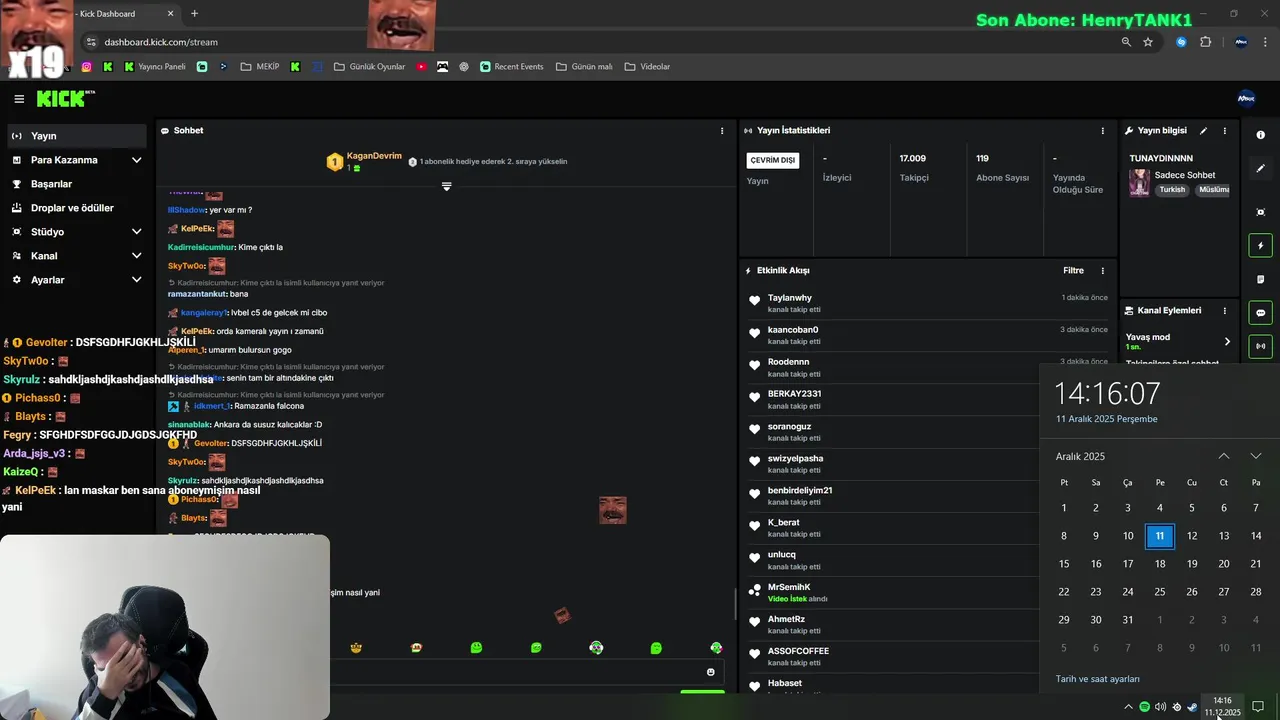Open the hamburger menu beside the Kick logo
Viewport: 1280px width, 720px height.
point(19,99)
